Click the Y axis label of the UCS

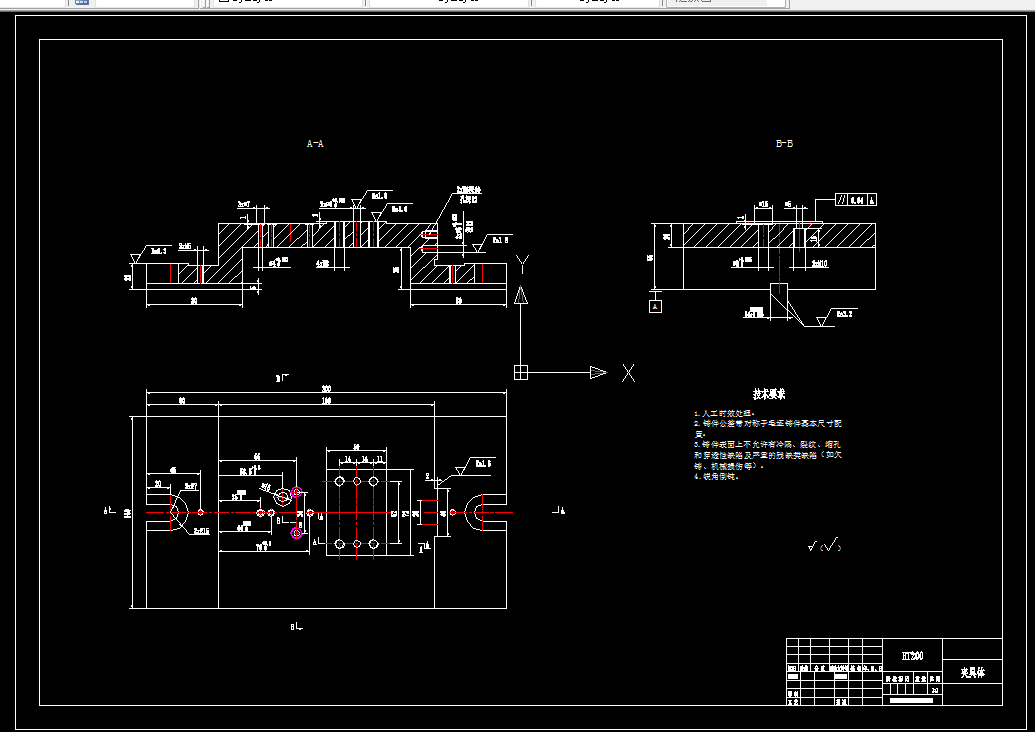pos(522,265)
